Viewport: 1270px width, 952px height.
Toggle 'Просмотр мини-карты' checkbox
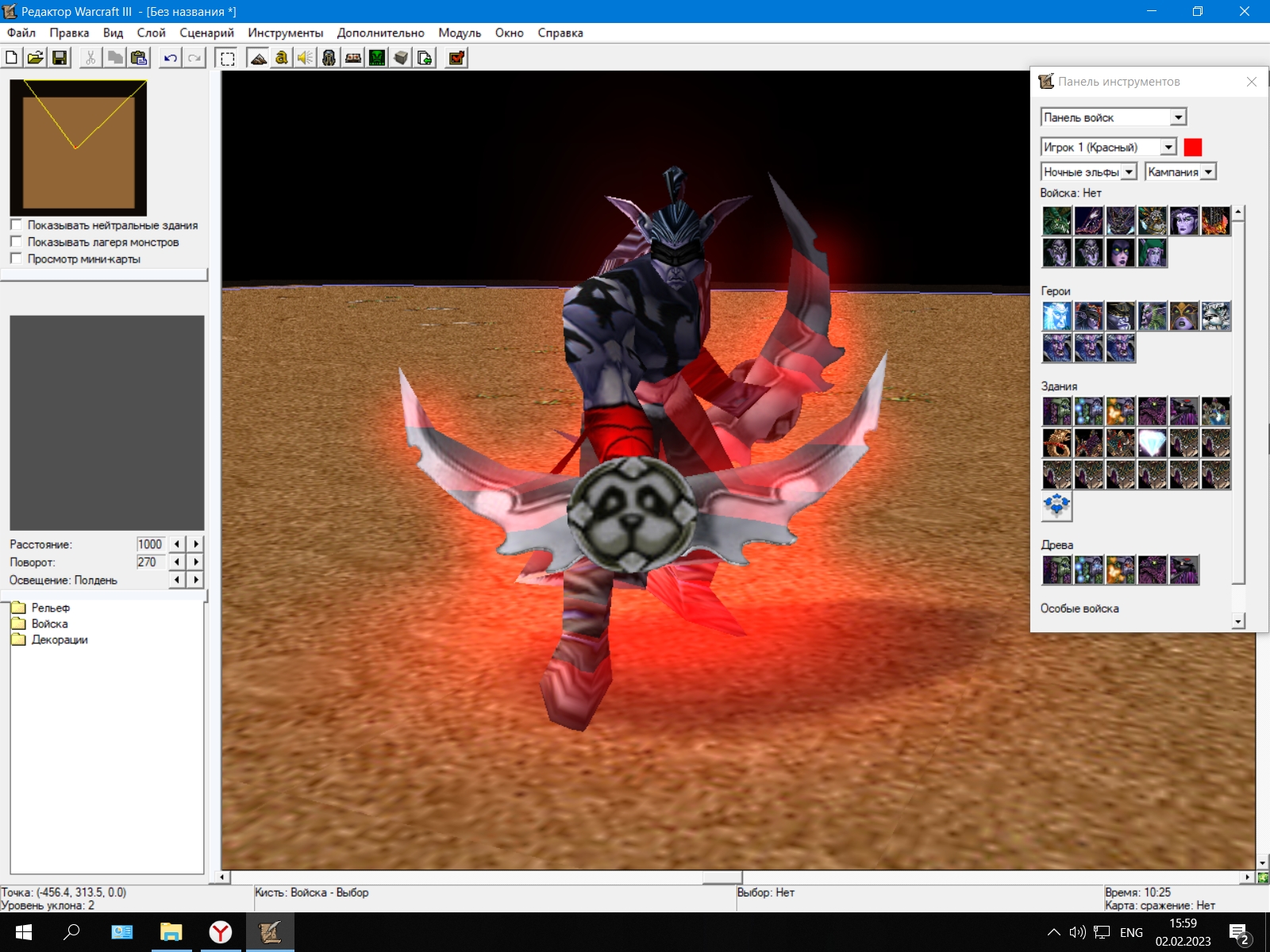point(16,259)
